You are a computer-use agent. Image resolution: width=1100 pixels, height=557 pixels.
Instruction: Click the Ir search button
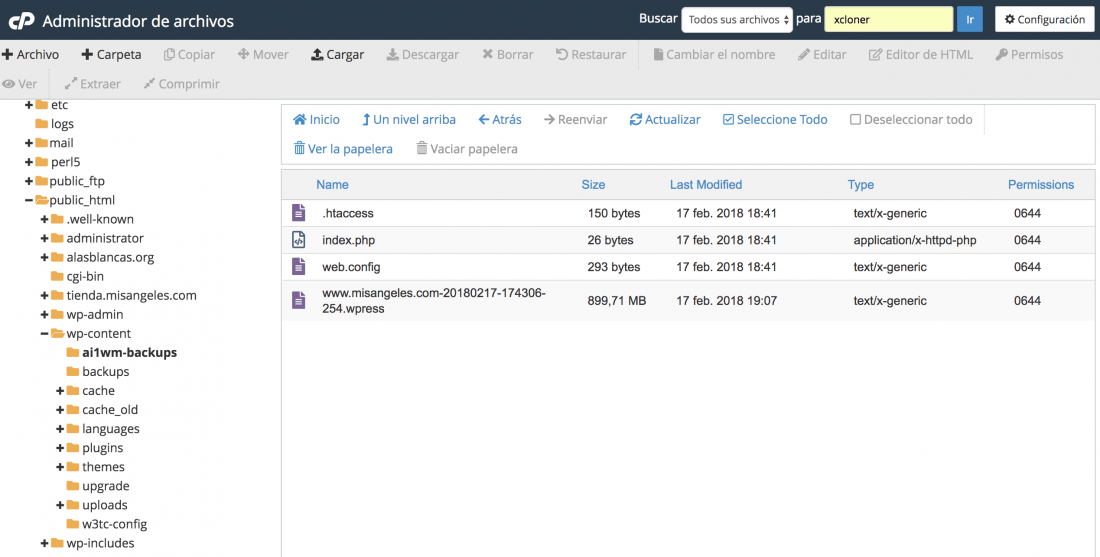coord(970,20)
